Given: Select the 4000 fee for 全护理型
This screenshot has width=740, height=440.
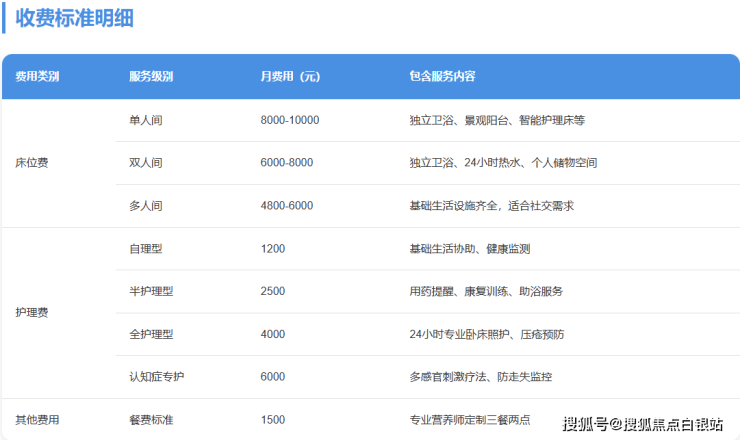Looking at the screenshot, I should [x=272, y=334].
